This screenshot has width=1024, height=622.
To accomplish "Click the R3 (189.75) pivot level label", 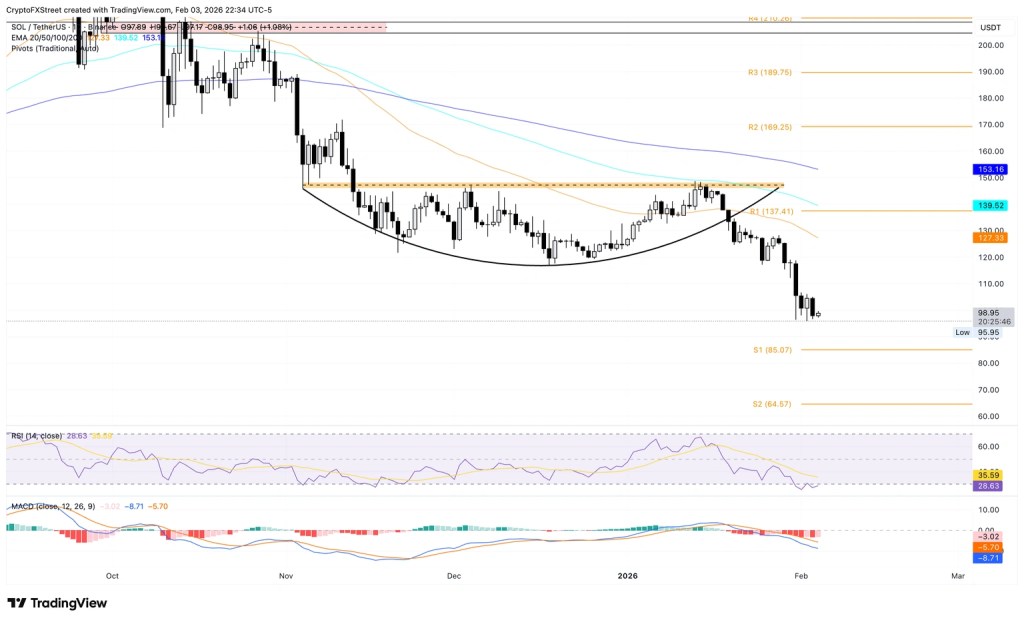I will 770,72.
